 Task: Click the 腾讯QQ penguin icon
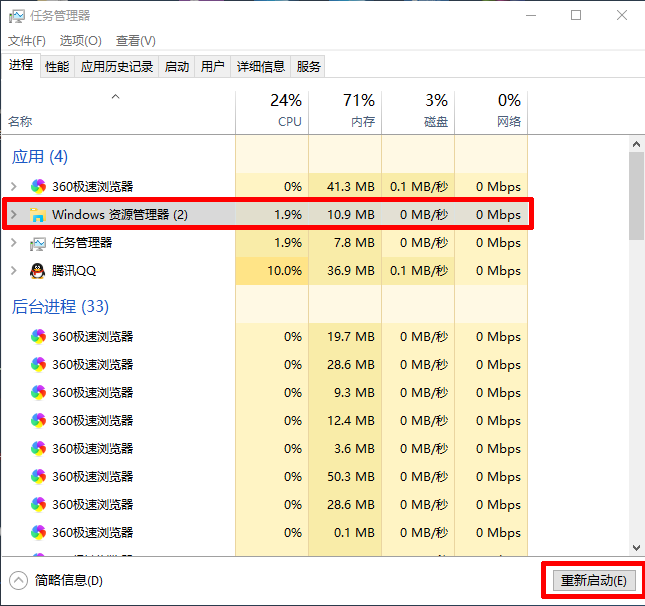click(x=38, y=270)
